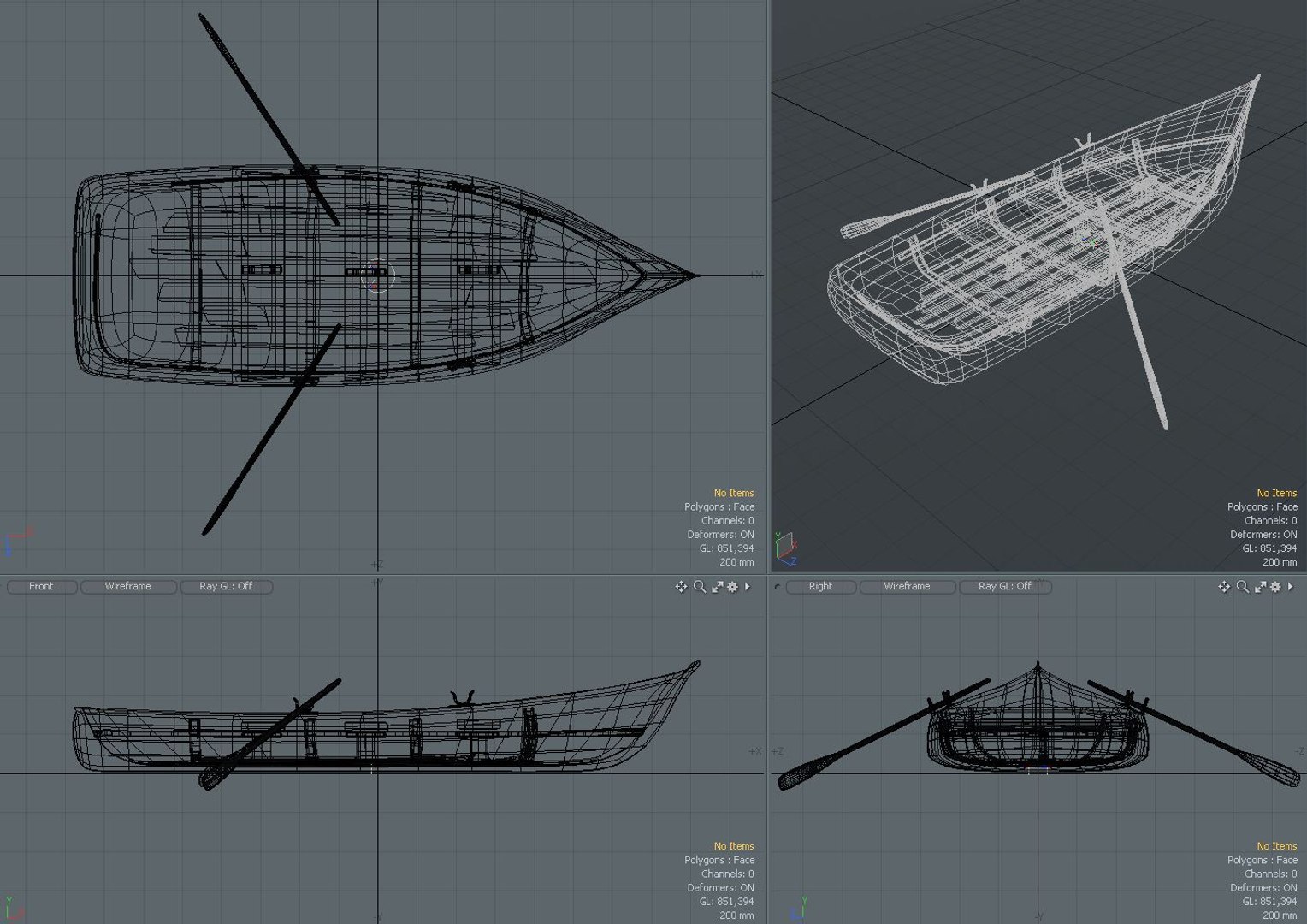Image resolution: width=1307 pixels, height=924 pixels.
Task: Toggle Ray GL: Off in the Front viewport
Action: (x=226, y=587)
